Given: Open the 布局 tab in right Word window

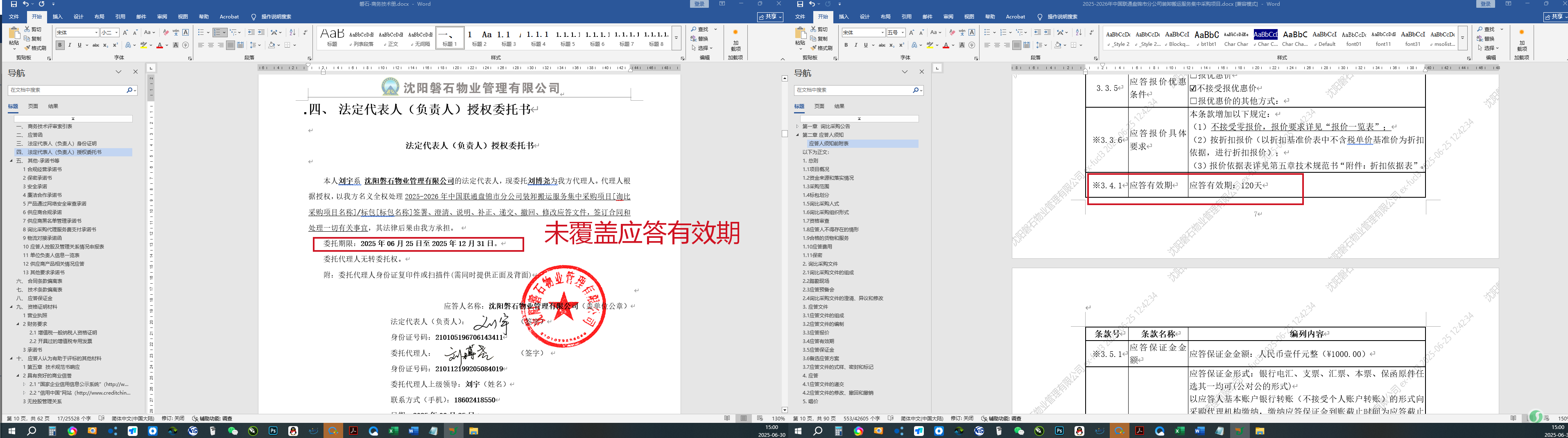Looking at the screenshot, I should [886, 16].
